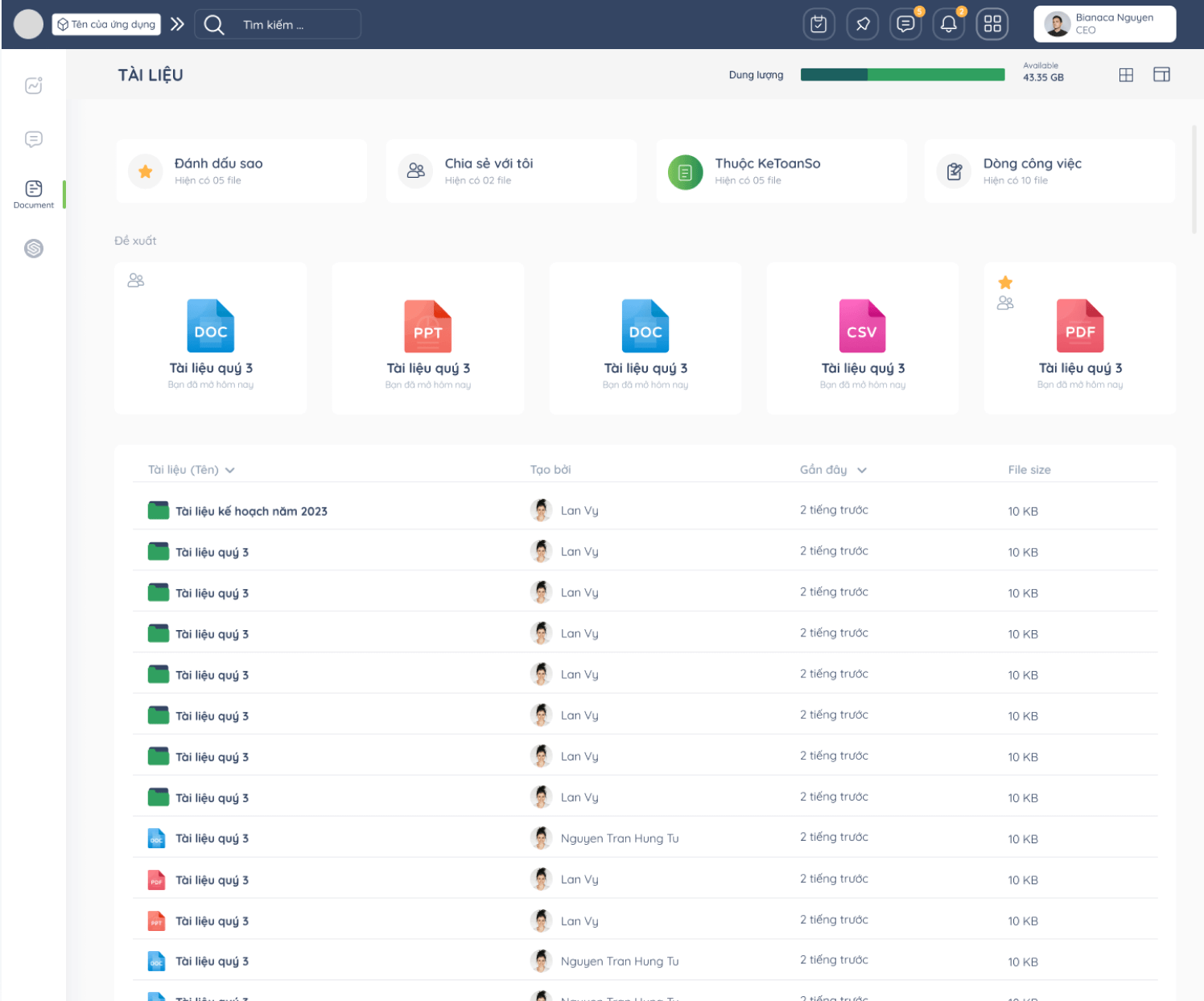Open messages via the speech bubble icon

[905, 24]
